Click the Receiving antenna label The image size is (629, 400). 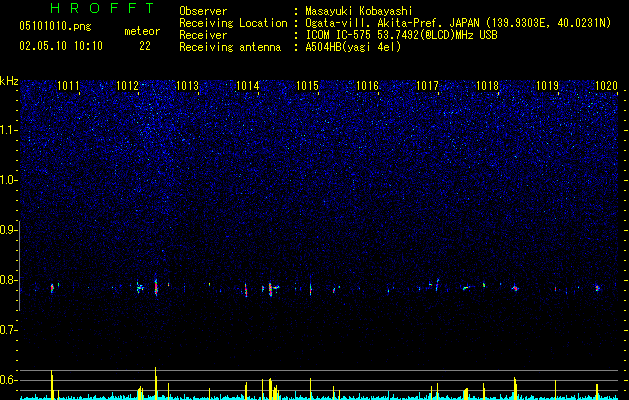pos(230,47)
